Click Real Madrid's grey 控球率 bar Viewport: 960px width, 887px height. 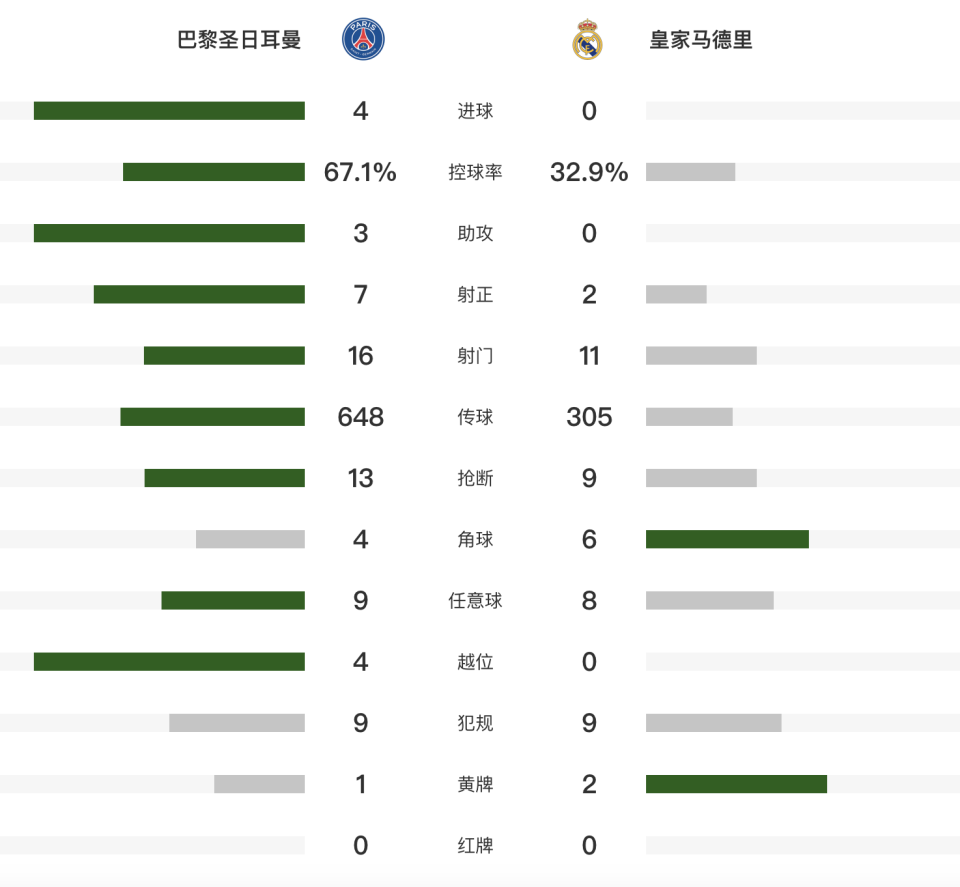[x=690, y=172]
